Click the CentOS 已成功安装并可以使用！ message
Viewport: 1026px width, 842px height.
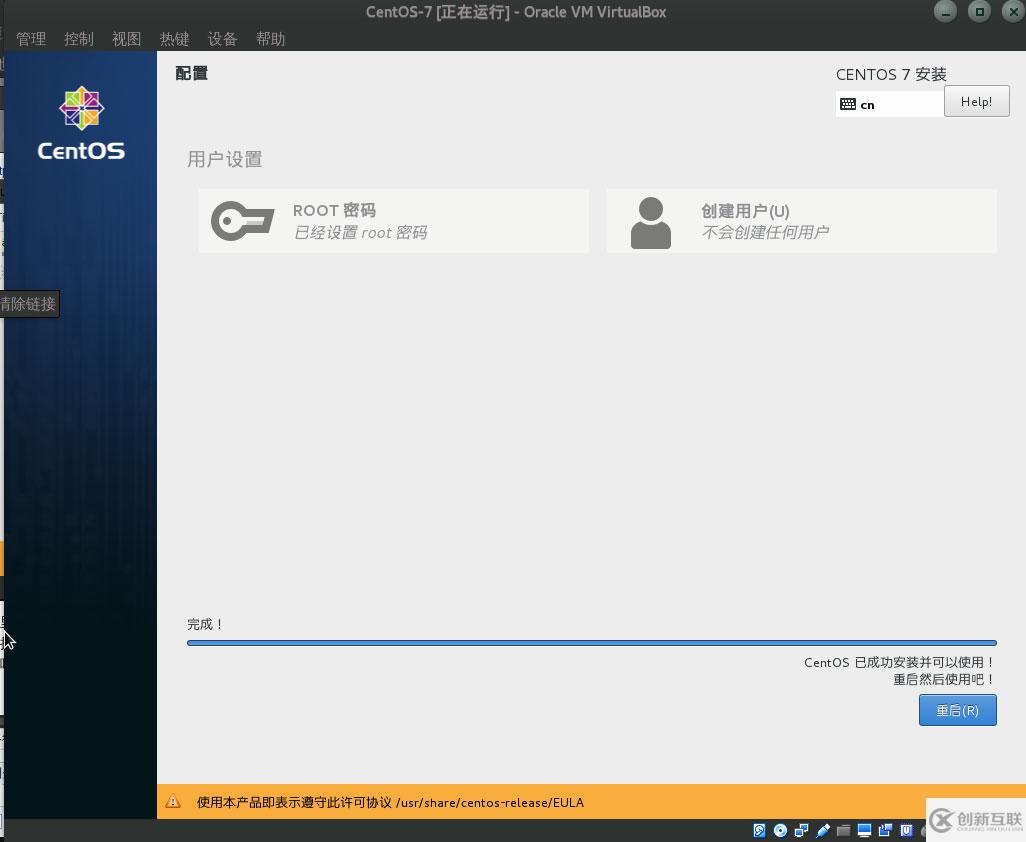click(900, 662)
